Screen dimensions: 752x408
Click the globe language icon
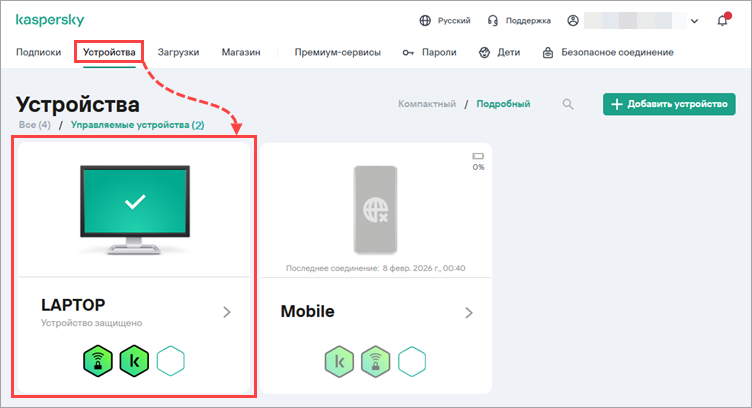pos(425,21)
